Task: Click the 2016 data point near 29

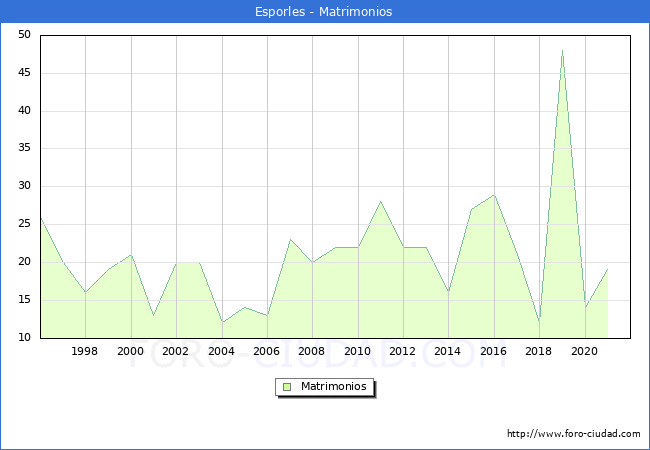Action: point(494,195)
